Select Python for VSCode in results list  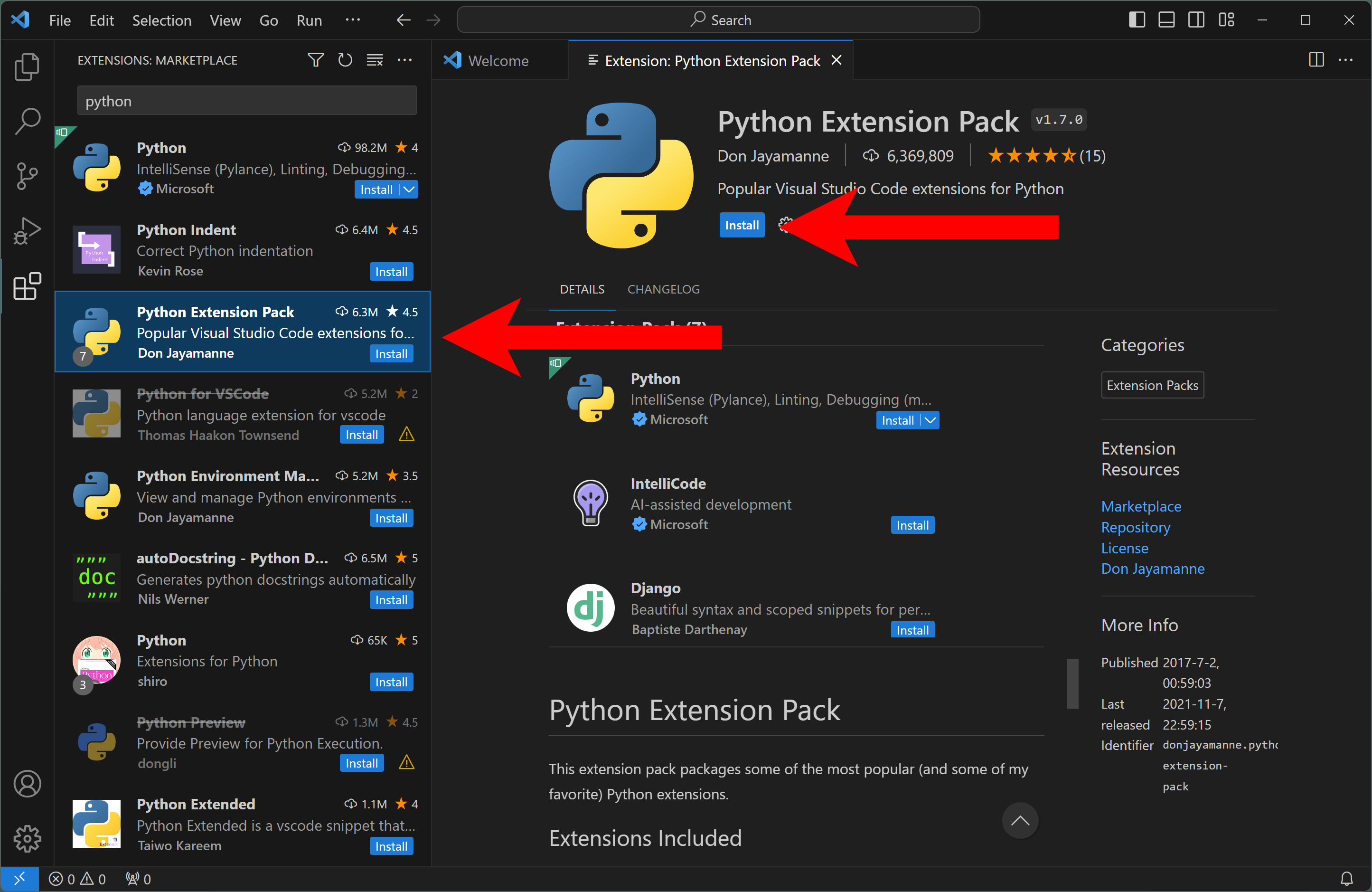click(x=243, y=414)
